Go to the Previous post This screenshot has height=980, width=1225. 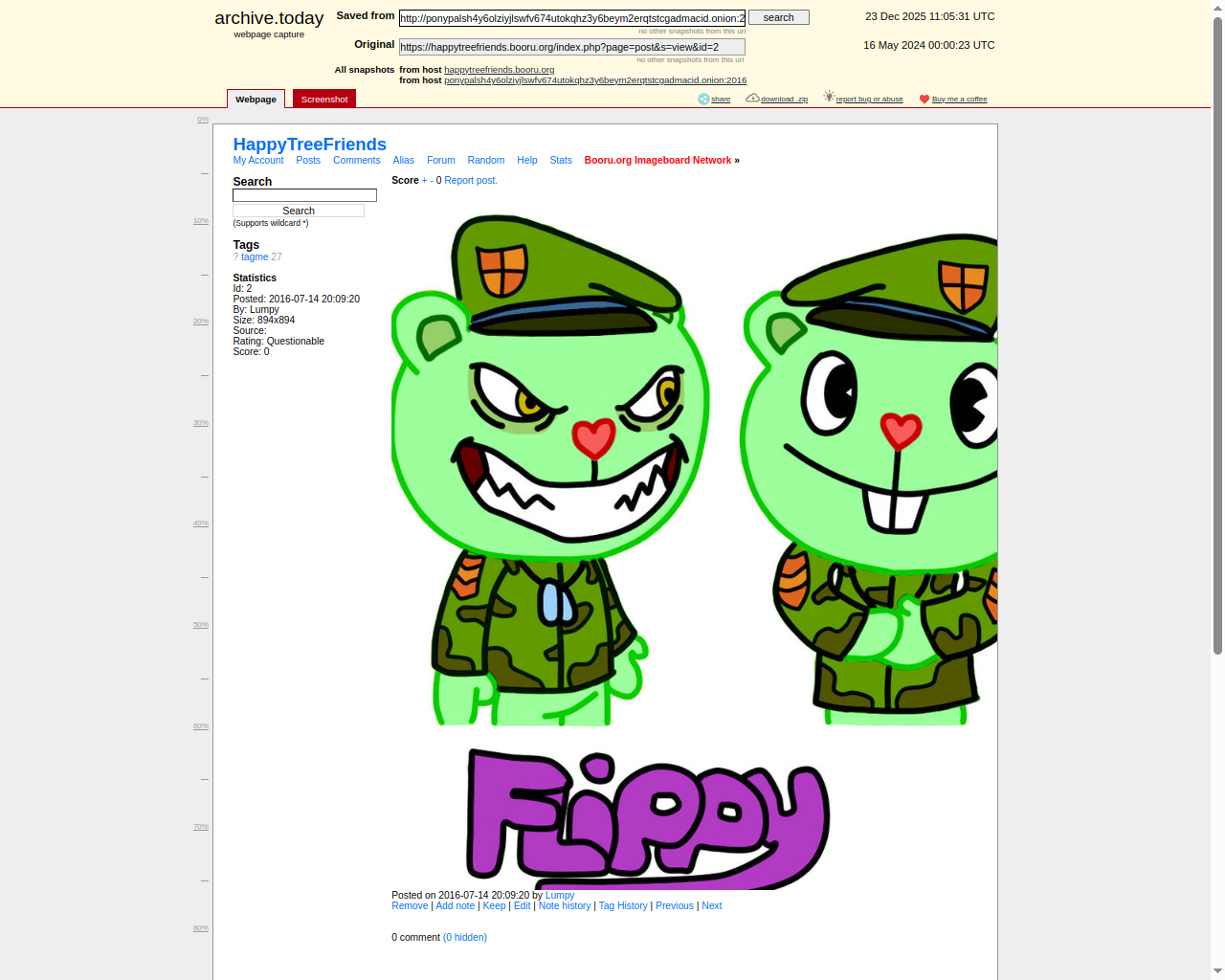(675, 906)
